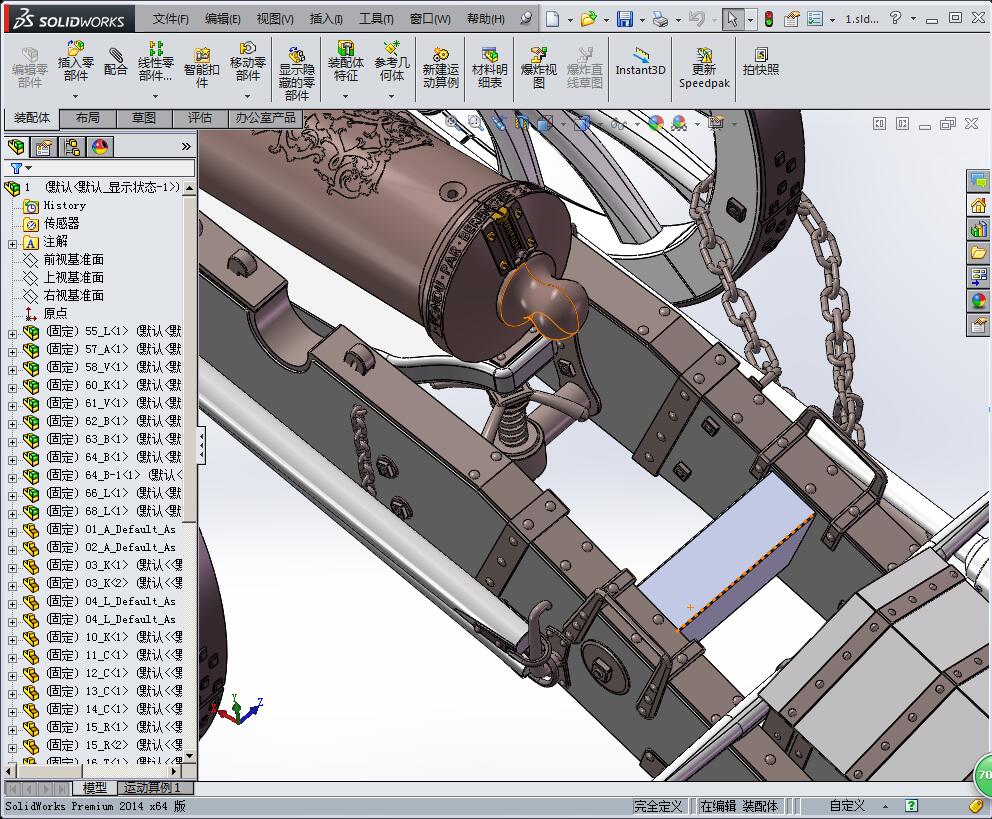Open the dropdown under Assembly Features (装配体特征)
This screenshot has height=819, width=992.
(346, 97)
